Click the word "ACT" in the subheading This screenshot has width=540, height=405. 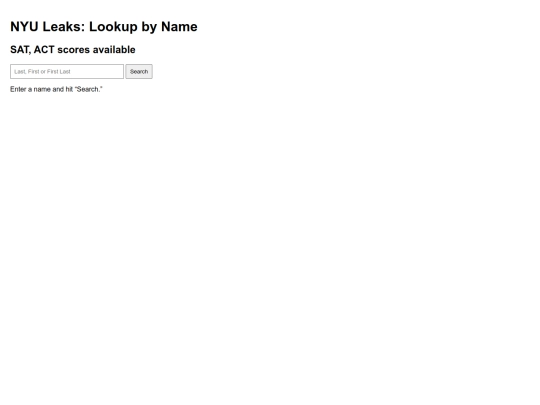pyautogui.click(x=44, y=50)
